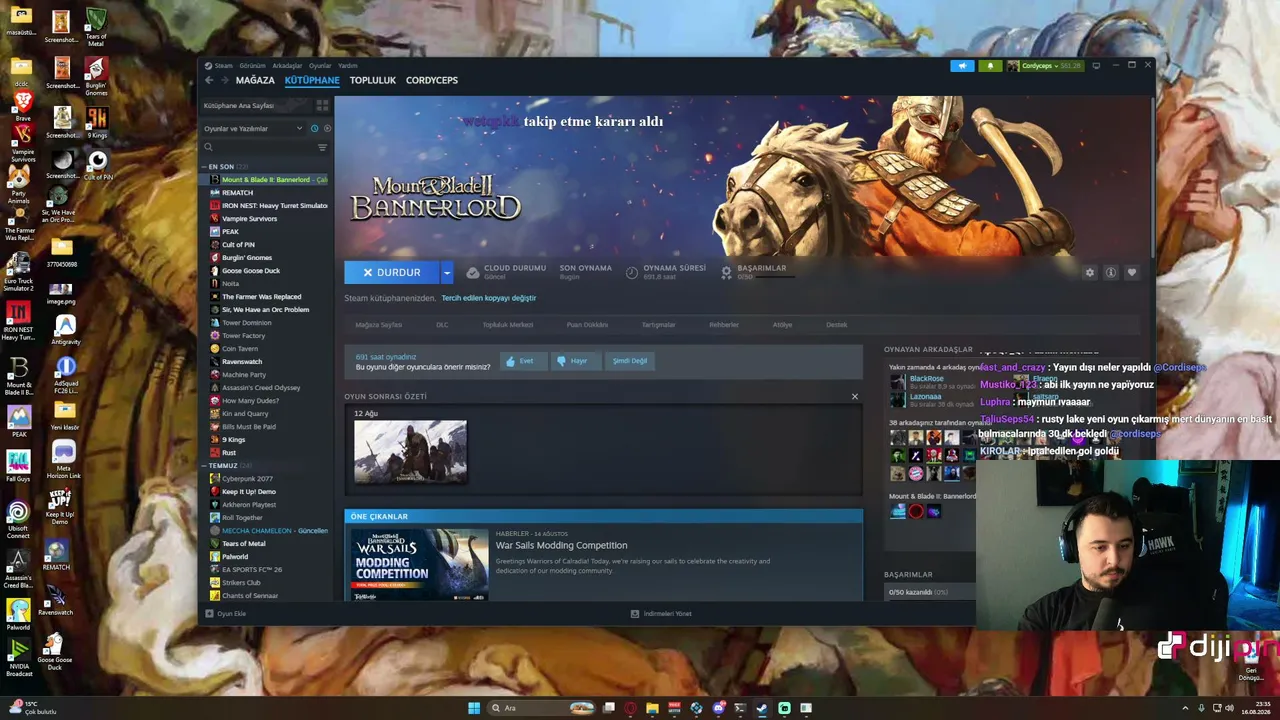Select the KÜTÜPHANE tab
This screenshot has height=720, width=1280.
pos(312,80)
